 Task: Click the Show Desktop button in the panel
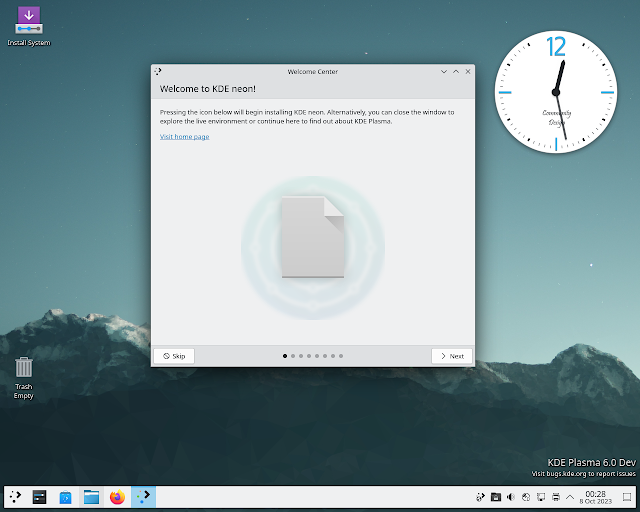coord(627,497)
